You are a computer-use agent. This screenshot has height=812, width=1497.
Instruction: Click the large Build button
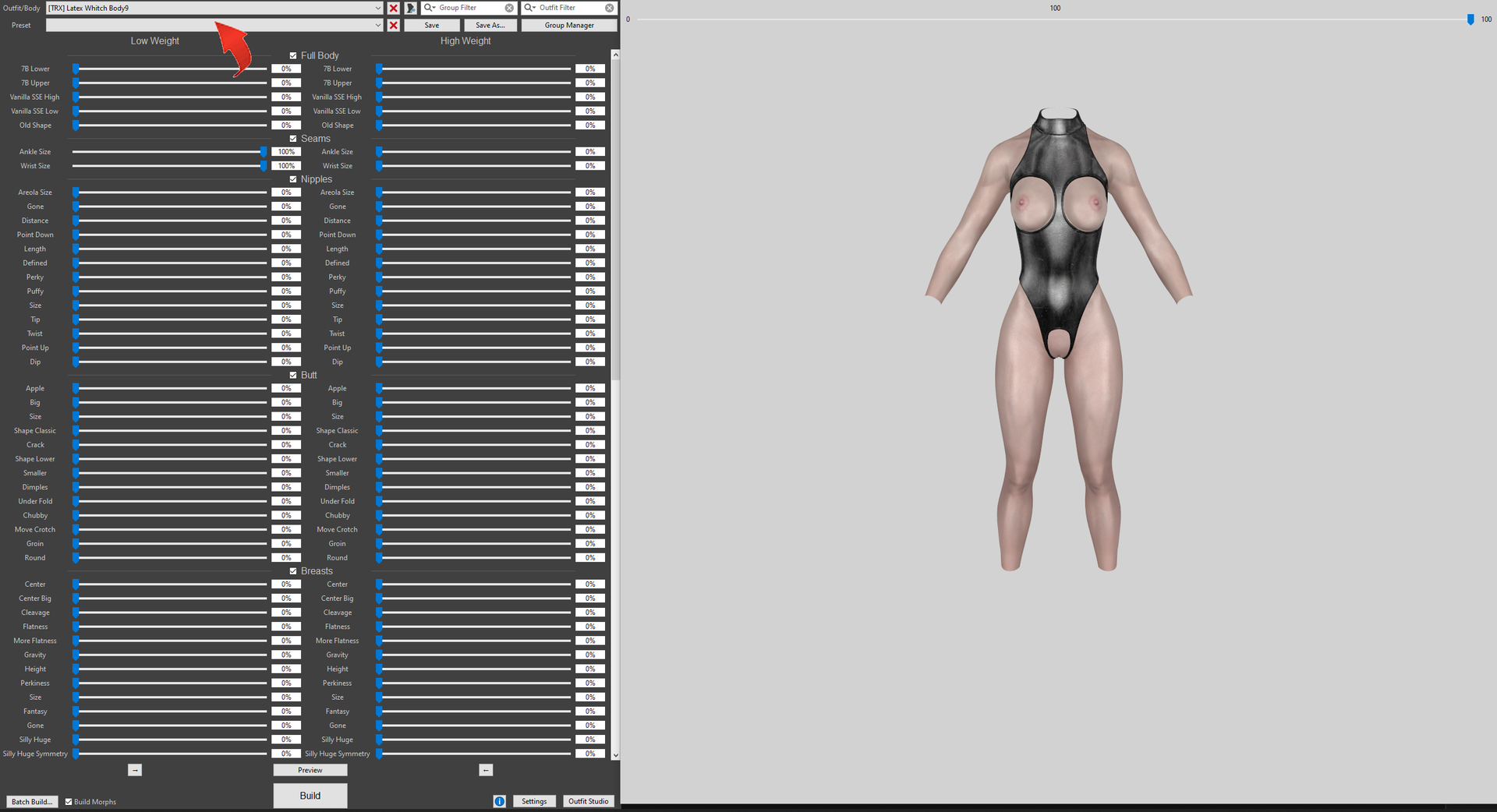(310, 796)
